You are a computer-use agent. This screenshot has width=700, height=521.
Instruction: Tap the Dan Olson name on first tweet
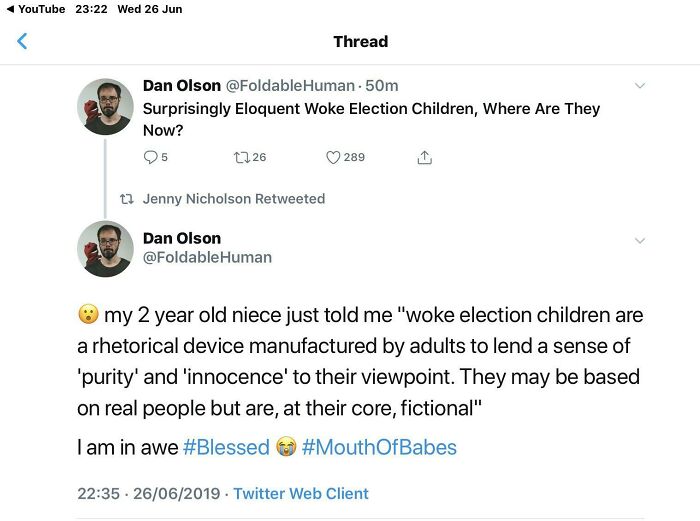182,86
